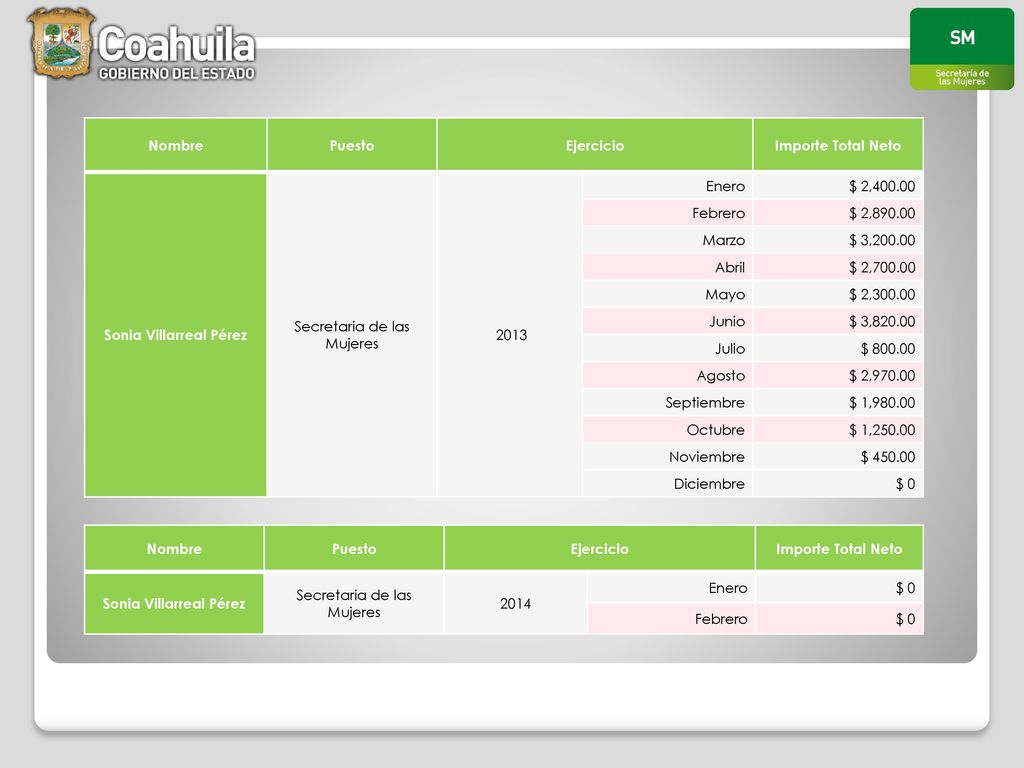The width and height of the screenshot is (1024, 768).
Task: Click the "Abril" month cell
Action: (667, 267)
